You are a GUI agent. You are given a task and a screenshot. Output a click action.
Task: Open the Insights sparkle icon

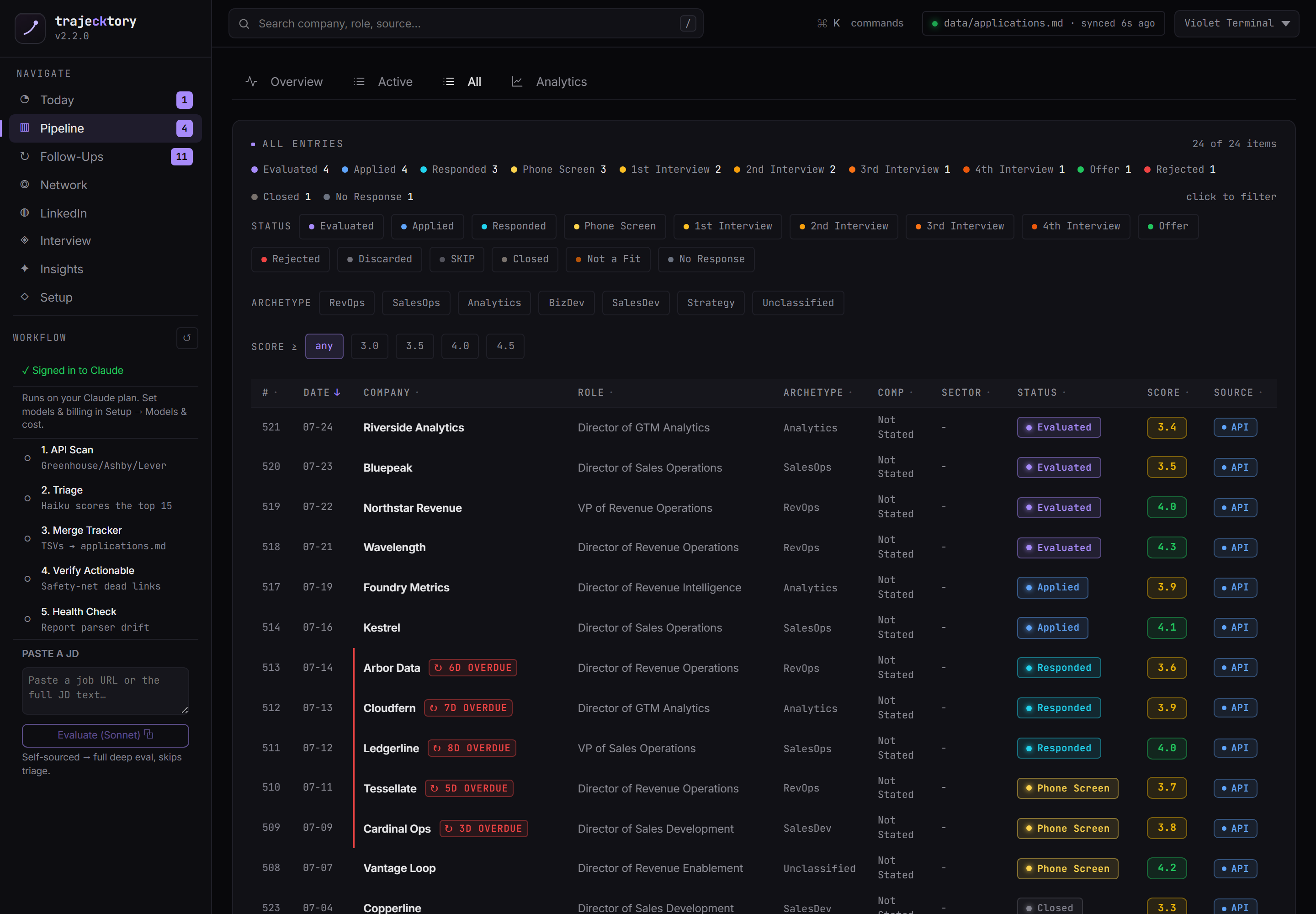tap(25, 269)
